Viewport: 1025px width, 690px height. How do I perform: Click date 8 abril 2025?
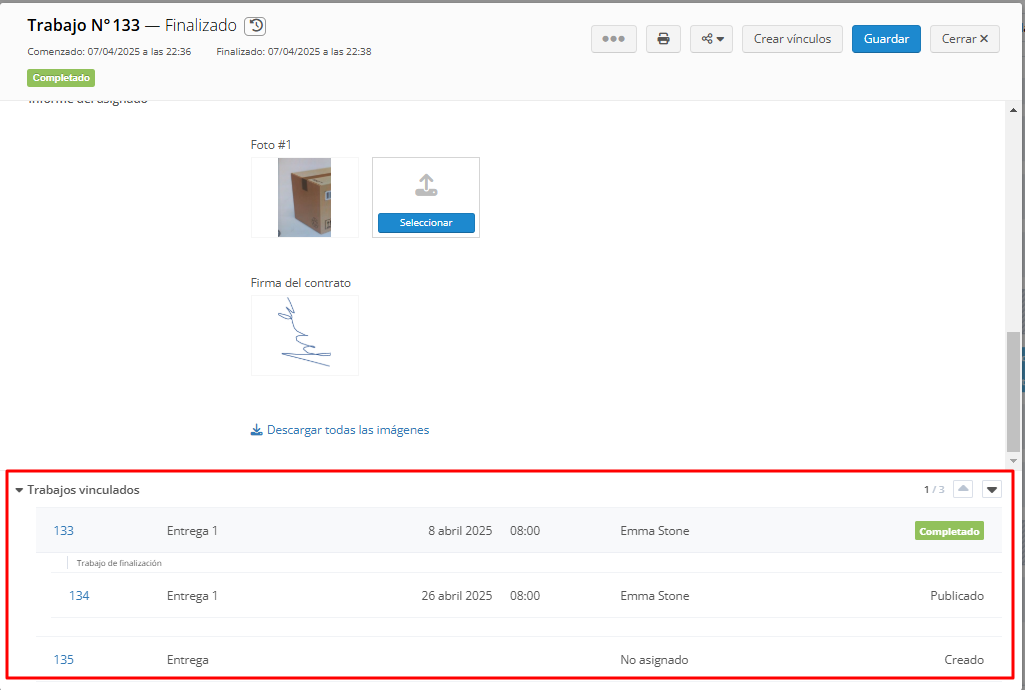click(460, 531)
